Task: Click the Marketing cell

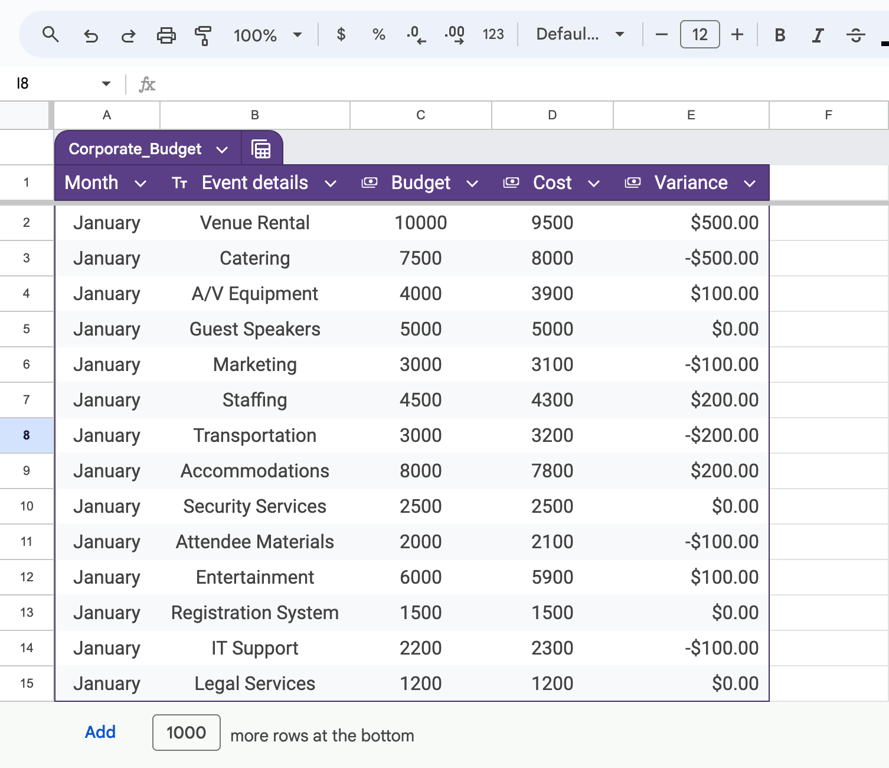Action: (255, 364)
